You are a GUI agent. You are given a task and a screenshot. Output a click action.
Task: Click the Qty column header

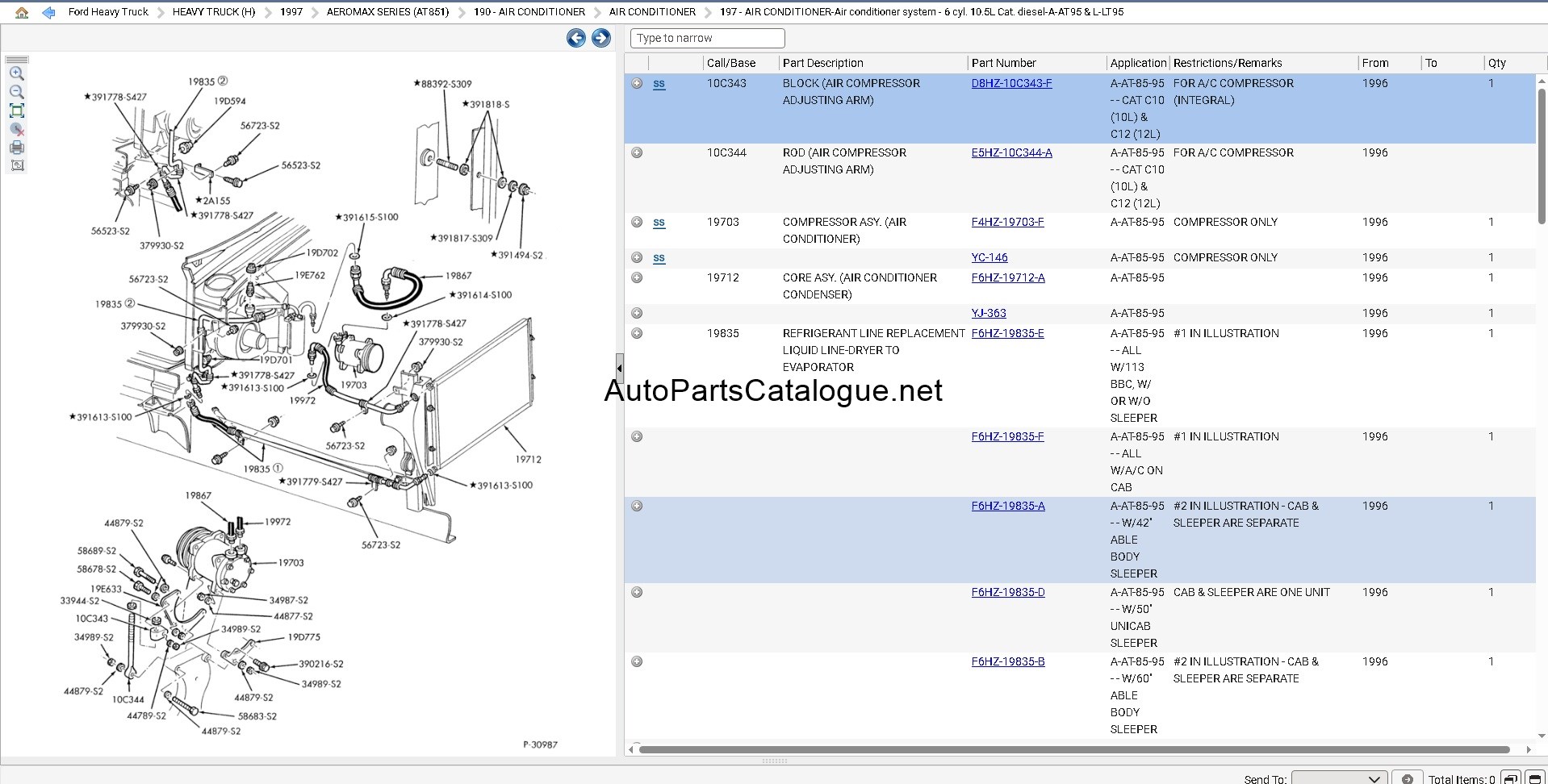click(1497, 63)
